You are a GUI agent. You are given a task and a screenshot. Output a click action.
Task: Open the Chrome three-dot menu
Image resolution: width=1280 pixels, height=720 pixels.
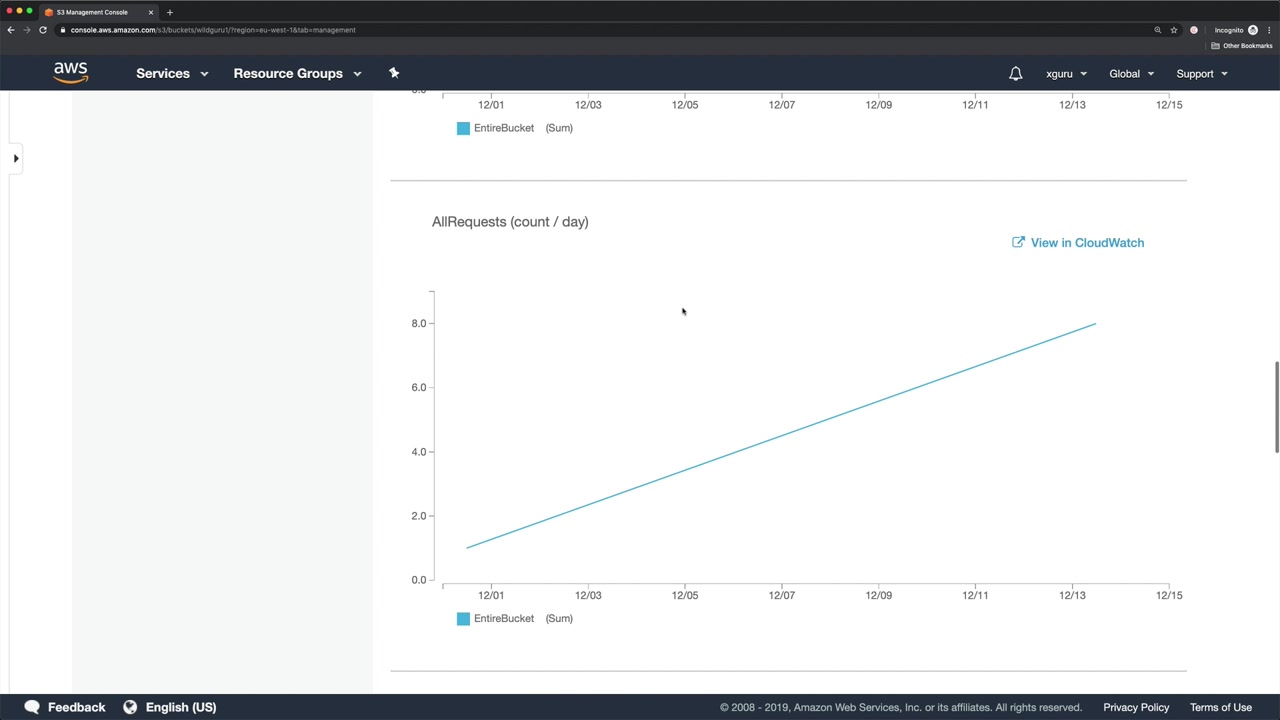tap(1269, 30)
